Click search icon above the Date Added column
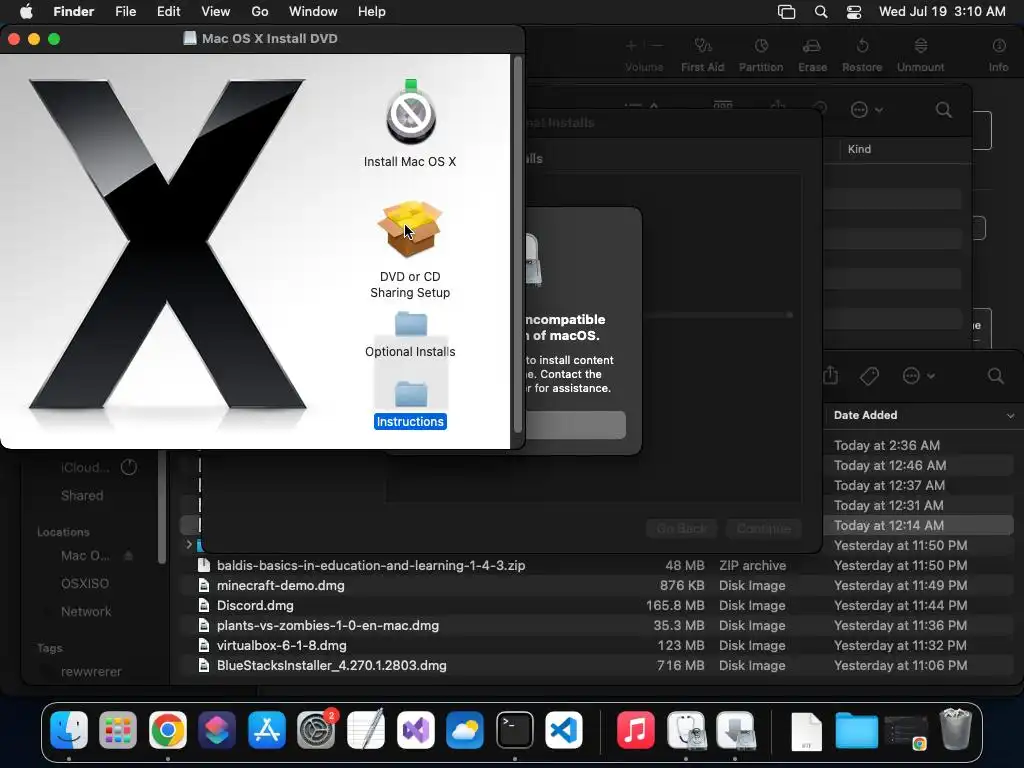 [995, 376]
